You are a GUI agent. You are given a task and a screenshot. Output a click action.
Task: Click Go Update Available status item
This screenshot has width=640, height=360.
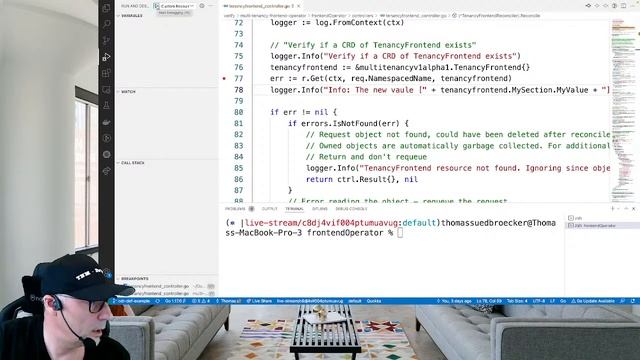pyautogui.click(x=593, y=301)
